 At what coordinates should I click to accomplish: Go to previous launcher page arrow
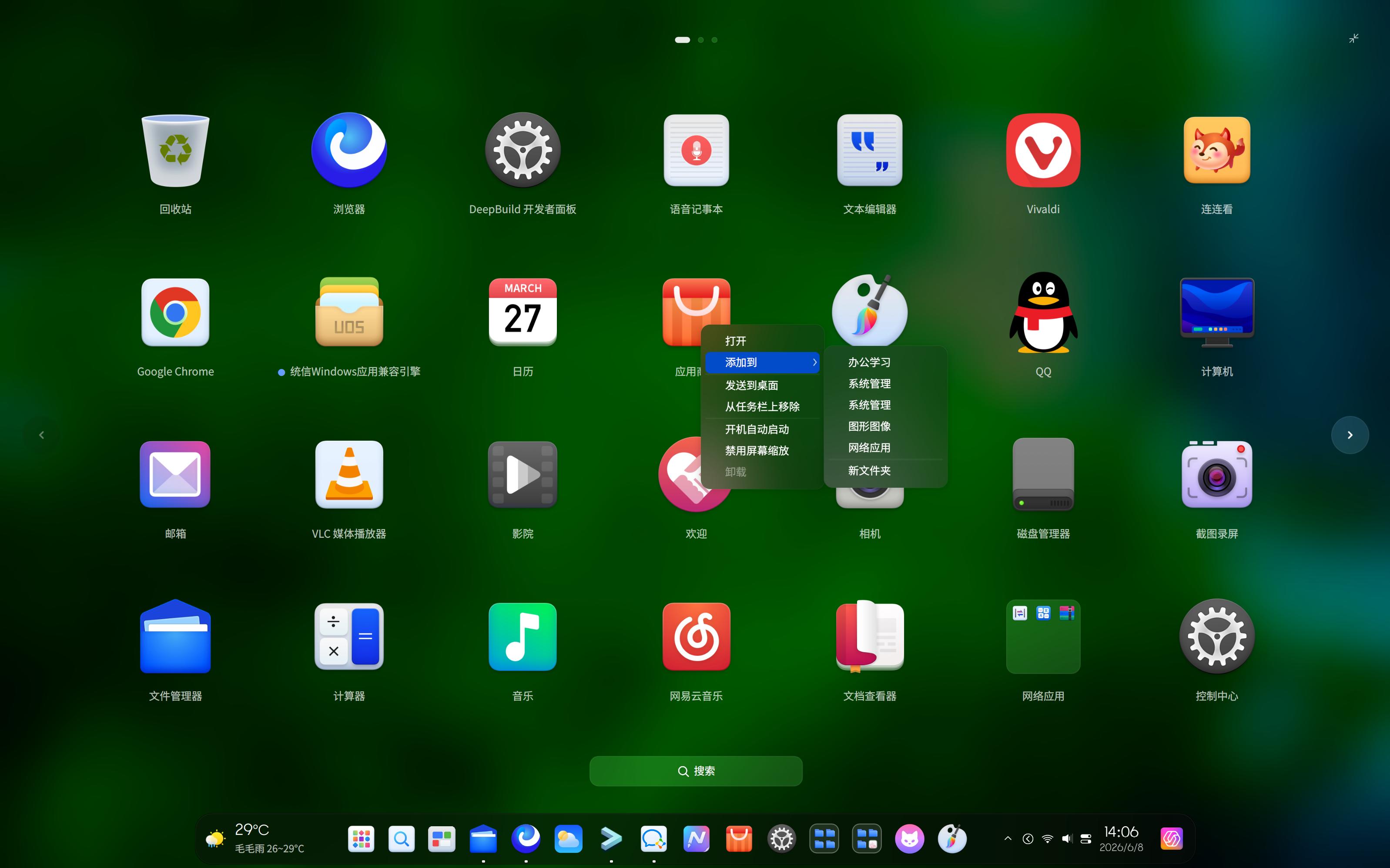pos(41,435)
